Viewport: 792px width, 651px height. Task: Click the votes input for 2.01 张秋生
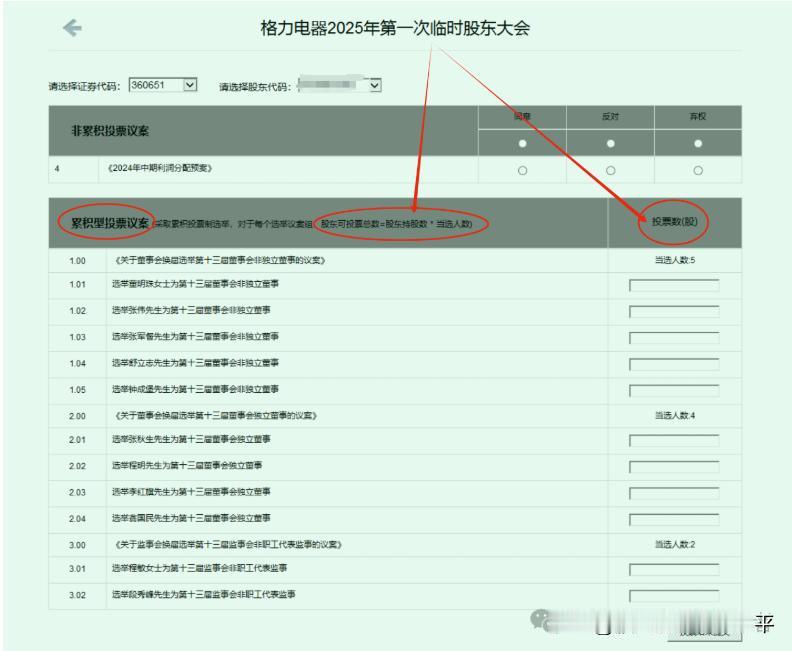[x=674, y=440]
